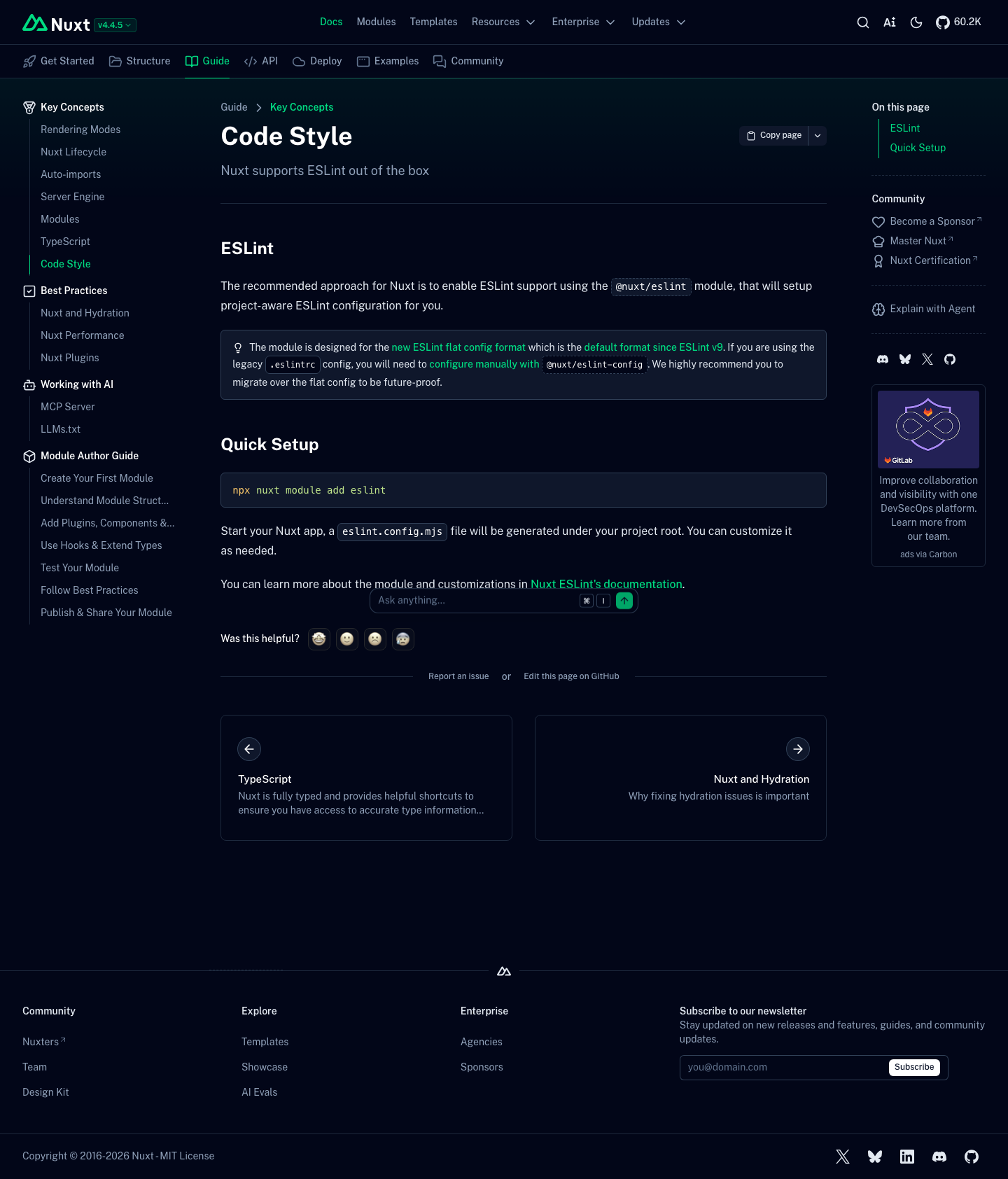Click the Nuxt logo in the header

click(x=56, y=24)
